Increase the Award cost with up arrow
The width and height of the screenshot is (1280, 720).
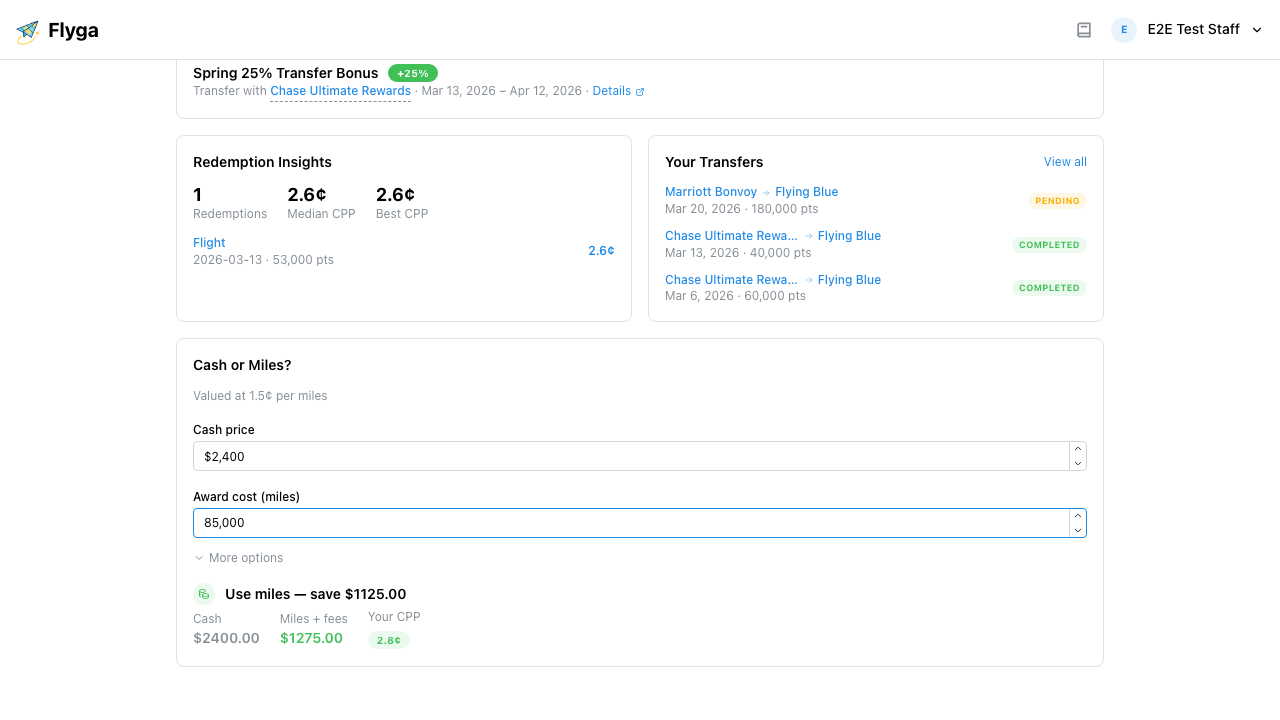coord(1078,516)
